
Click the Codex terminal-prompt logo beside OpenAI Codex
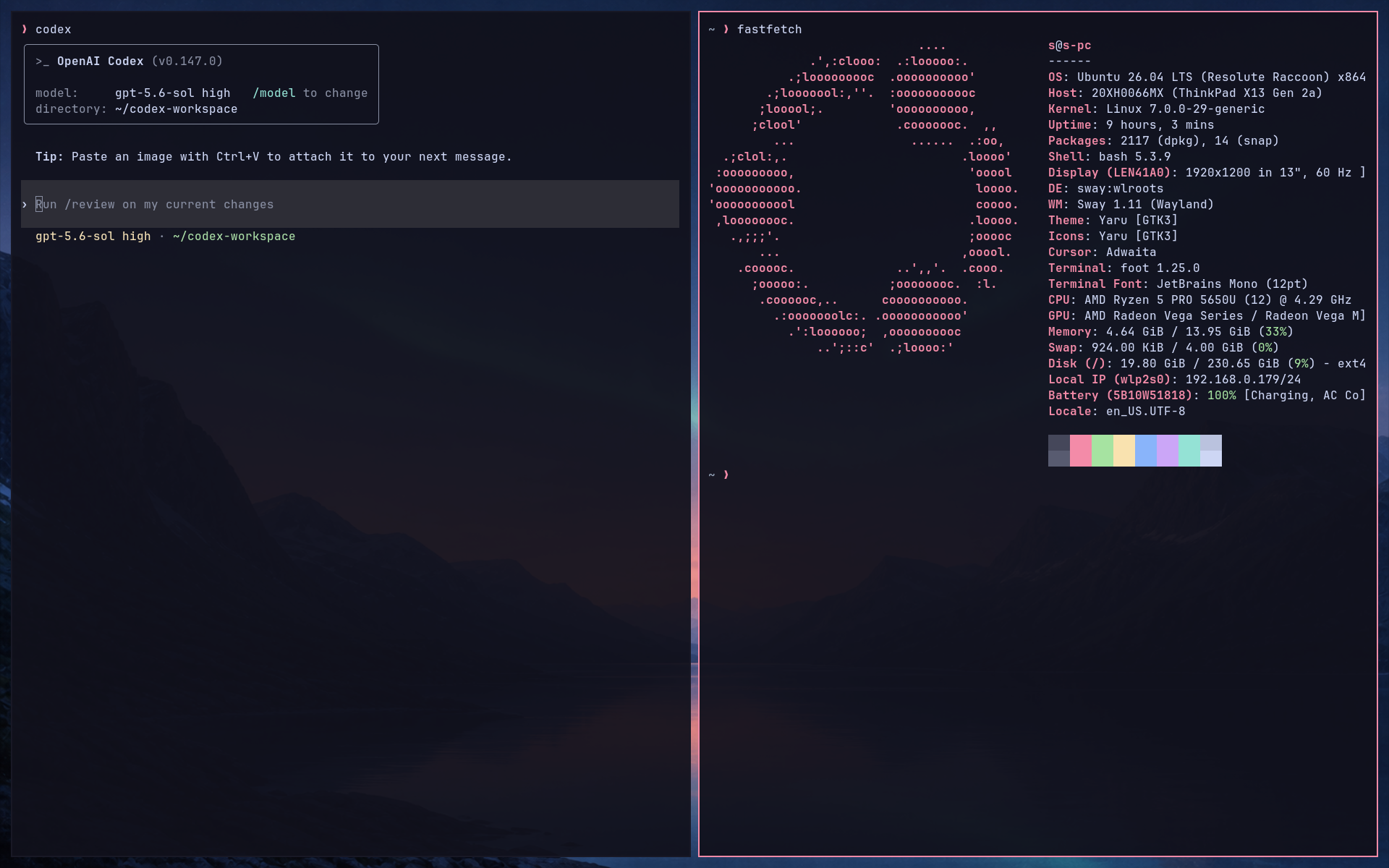click(x=42, y=61)
